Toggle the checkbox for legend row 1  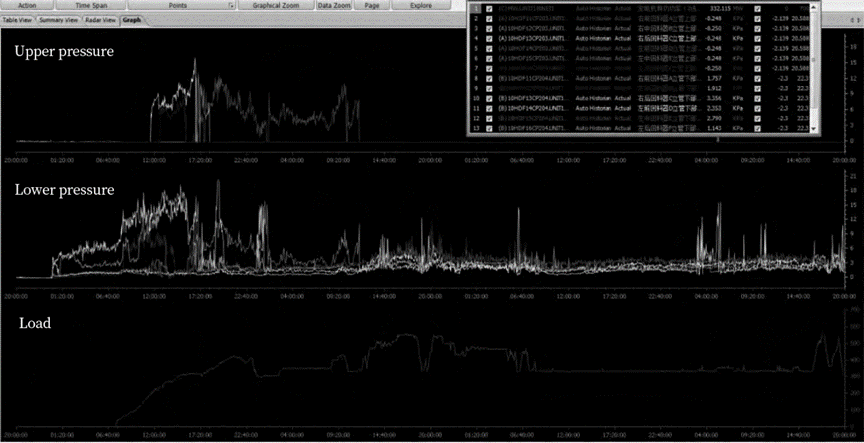[x=489, y=9]
